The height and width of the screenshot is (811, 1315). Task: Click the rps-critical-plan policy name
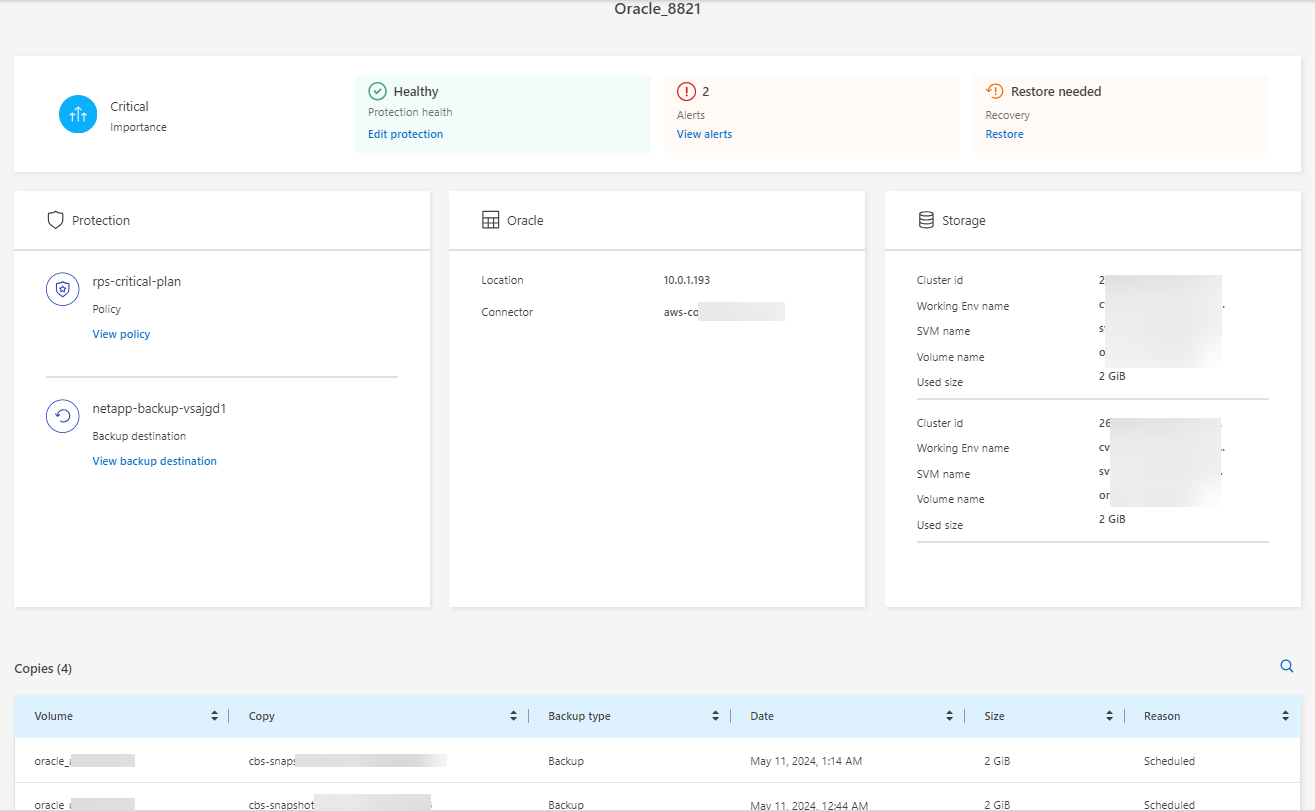[x=137, y=282]
